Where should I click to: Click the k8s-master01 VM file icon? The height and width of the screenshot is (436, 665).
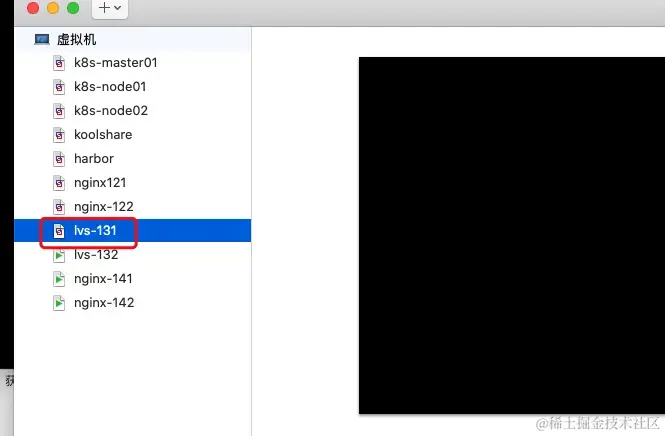click(x=59, y=63)
